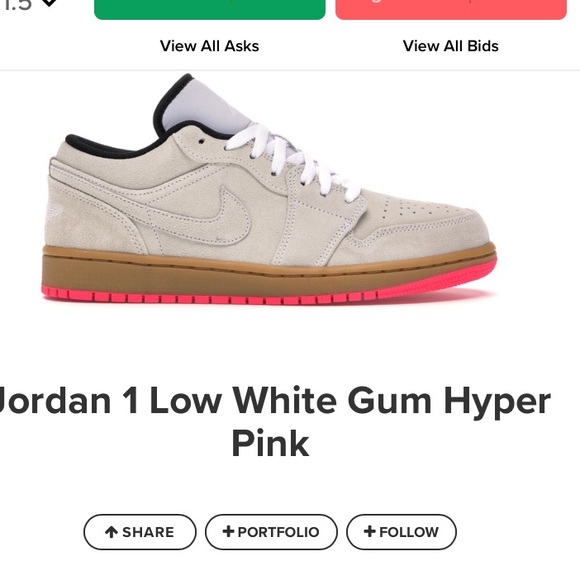Click the plus icon beside PORTFOLIO
Screen dimensions: 580x580
(x=228, y=531)
